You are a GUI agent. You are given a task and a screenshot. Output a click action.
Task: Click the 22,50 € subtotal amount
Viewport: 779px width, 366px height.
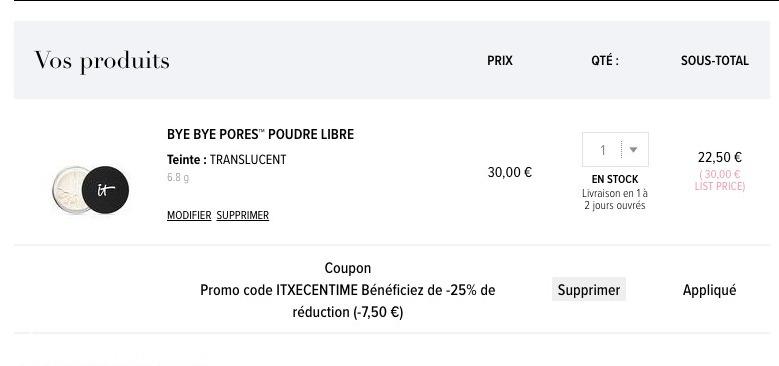[x=719, y=157]
